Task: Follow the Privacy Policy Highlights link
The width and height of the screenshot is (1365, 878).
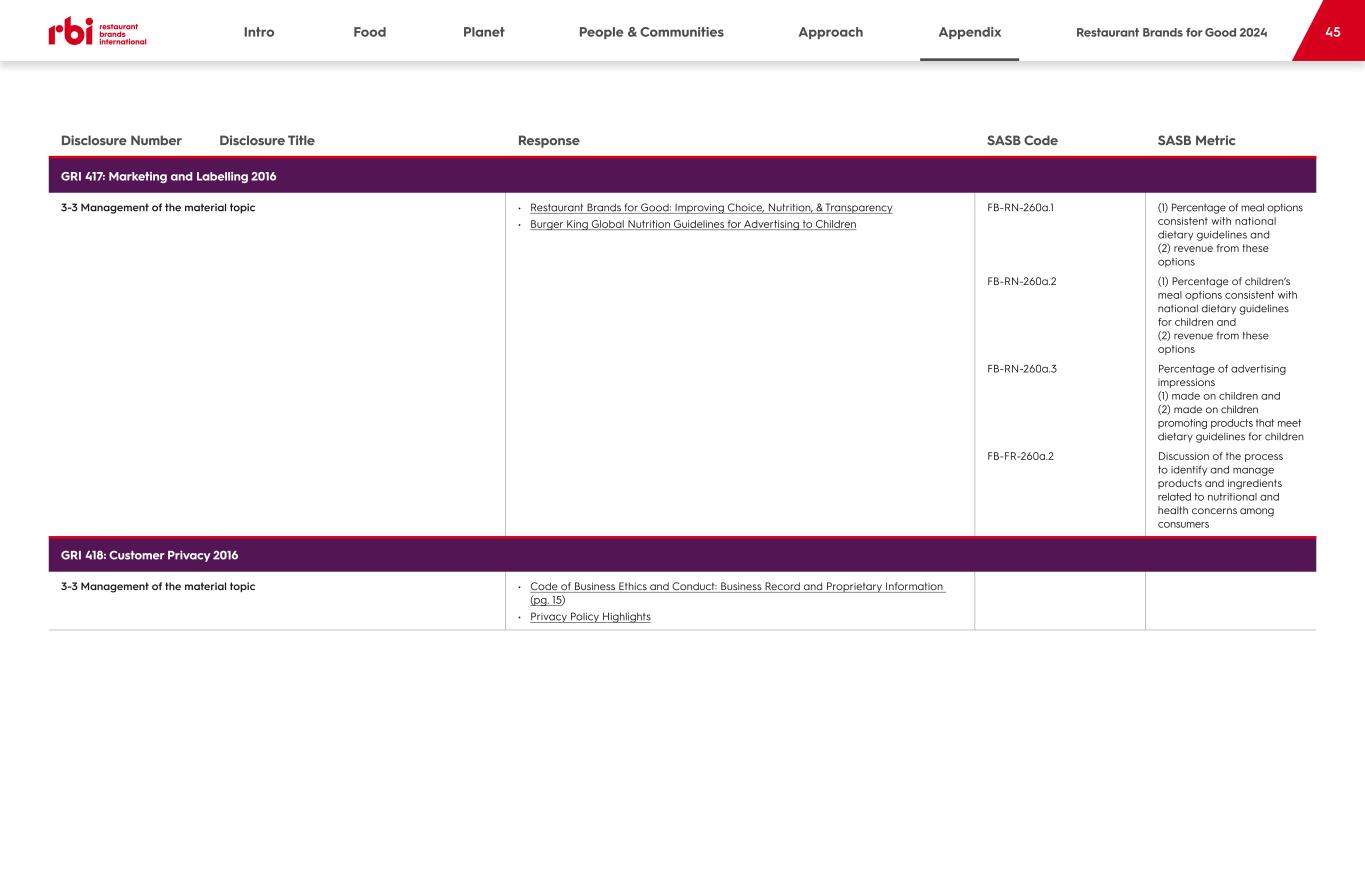Action: (590, 617)
